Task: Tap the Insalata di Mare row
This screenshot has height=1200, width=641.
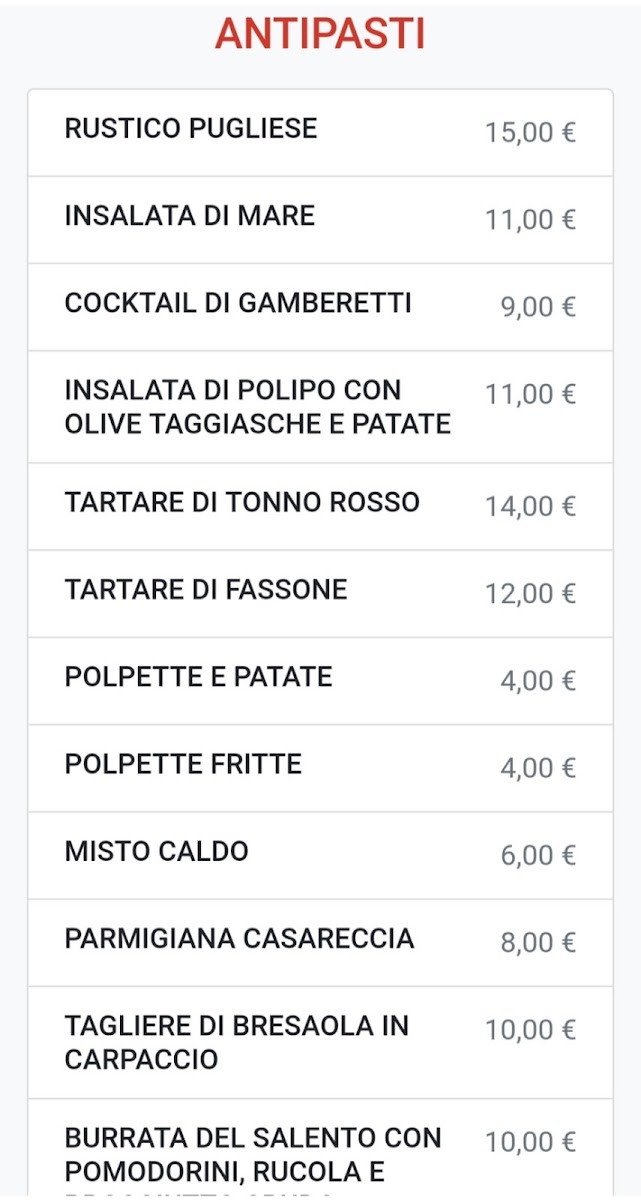Action: pos(190,216)
